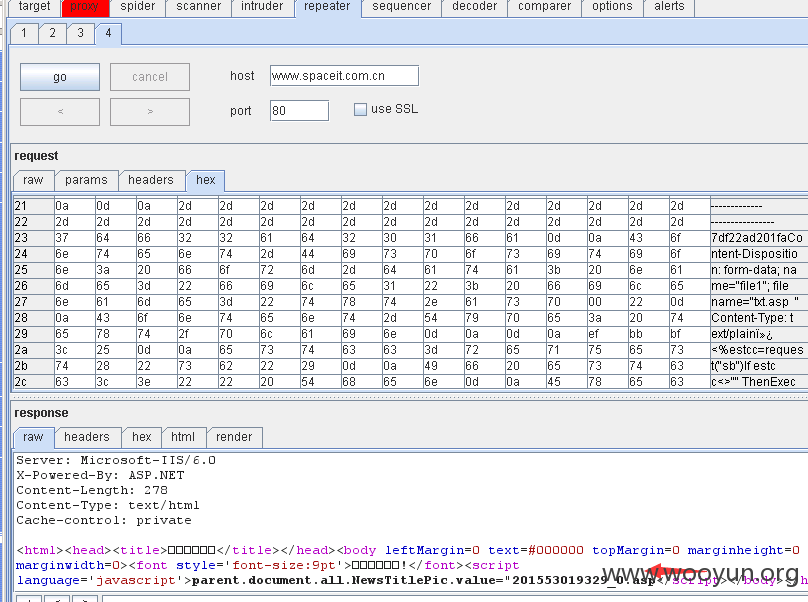Go to previous request with < button

pyautogui.click(x=60, y=112)
